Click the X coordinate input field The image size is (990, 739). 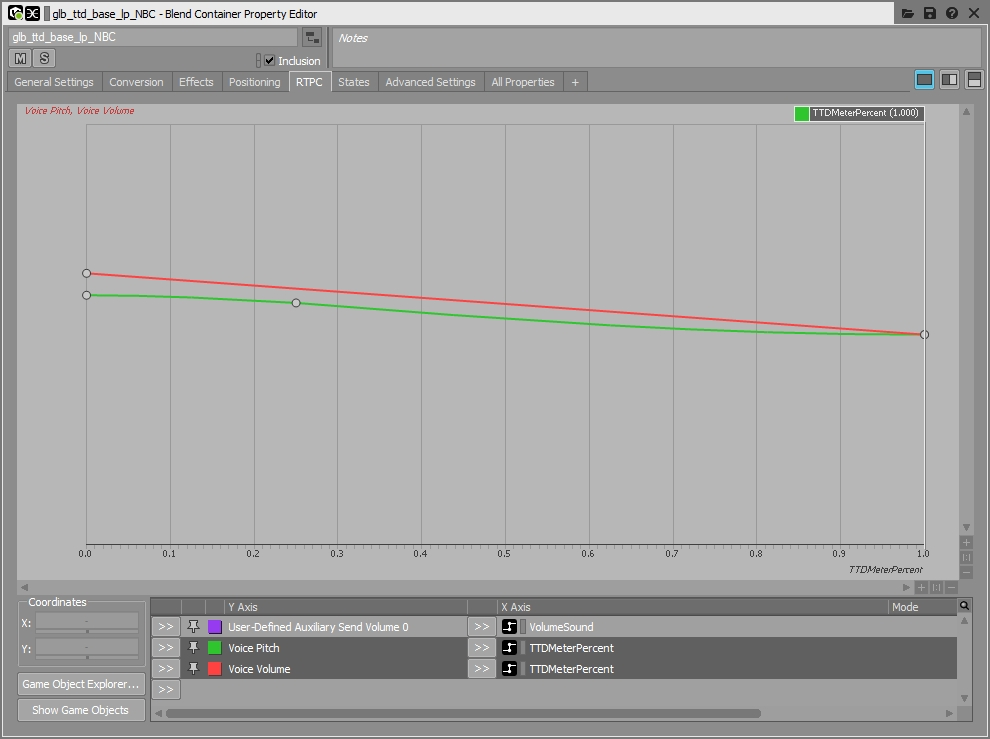pyautogui.click(x=87, y=623)
